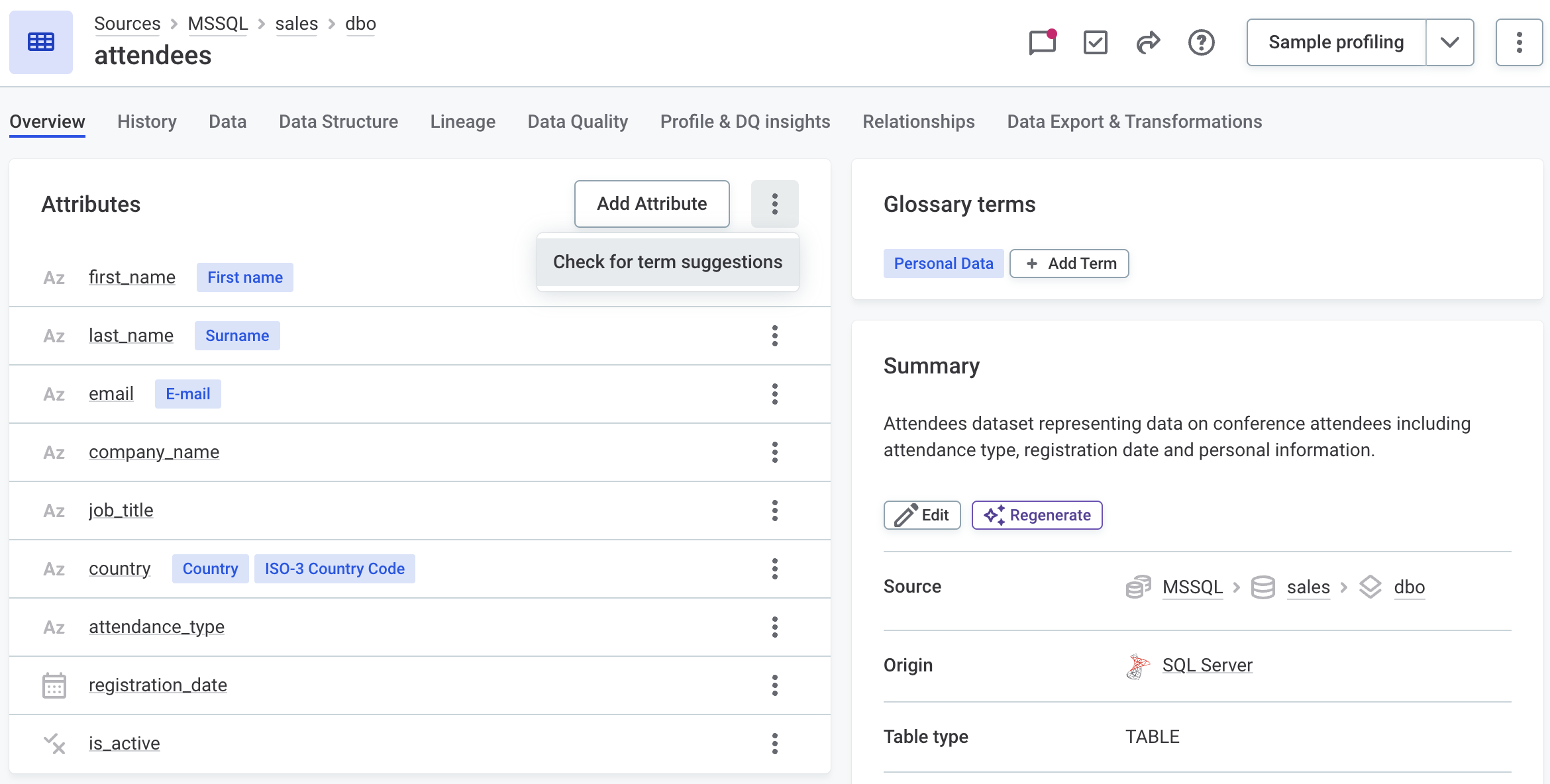Switch to the Data Quality tab
Image resolution: width=1550 pixels, height=784 pixels.
click(578, 122)
